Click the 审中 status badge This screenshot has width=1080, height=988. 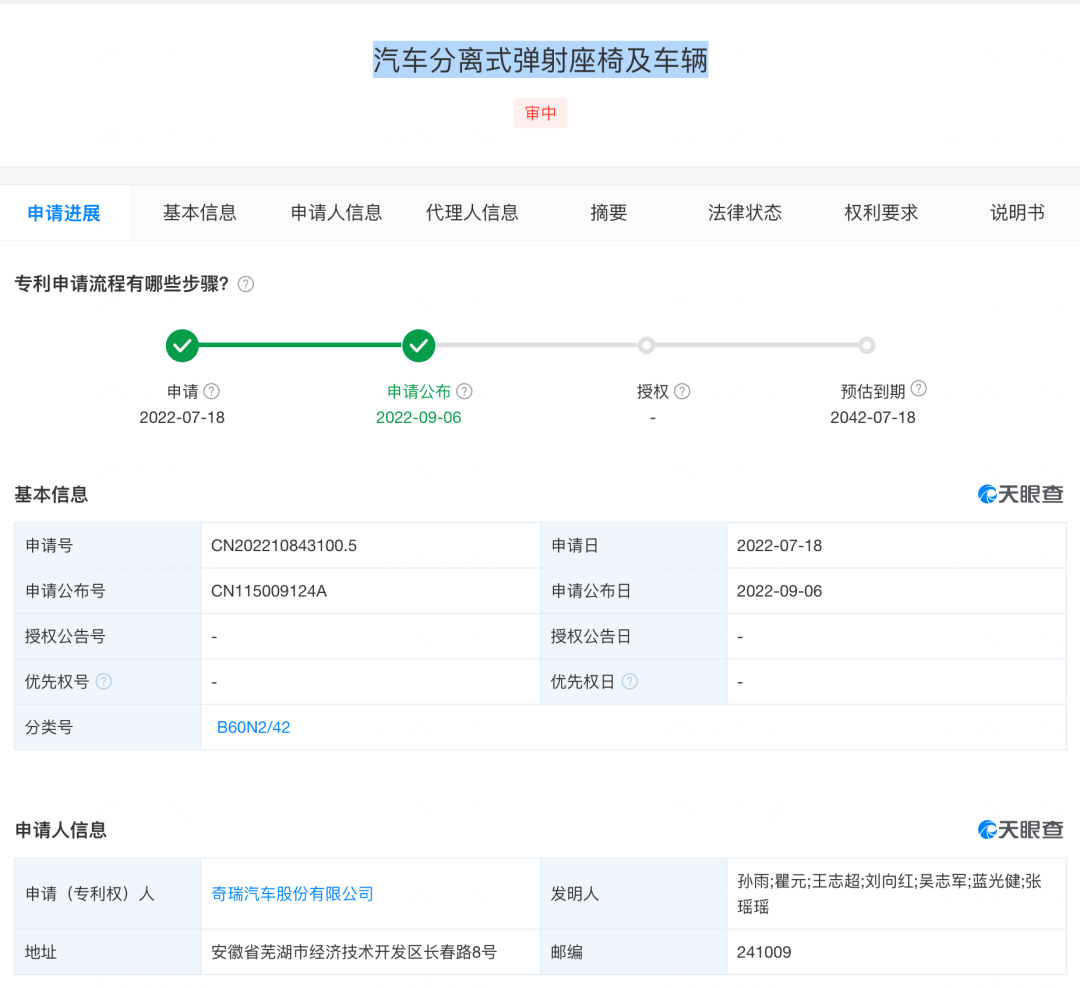(541, 113)
